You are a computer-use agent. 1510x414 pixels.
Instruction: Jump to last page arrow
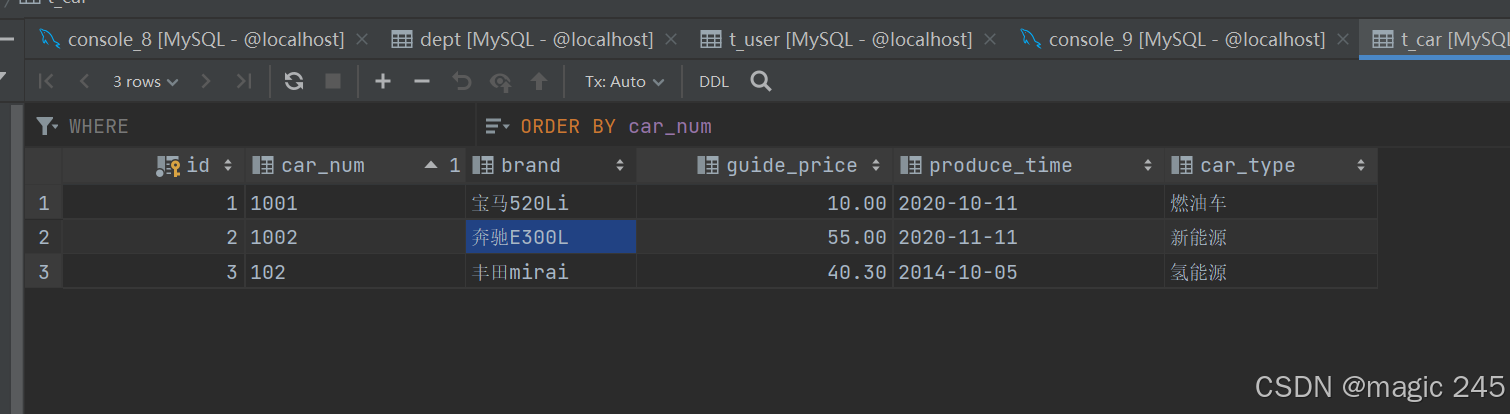[243, 82]
